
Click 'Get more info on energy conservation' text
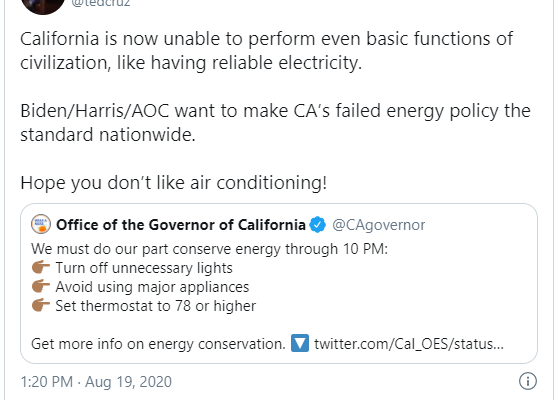coord(158,344)
